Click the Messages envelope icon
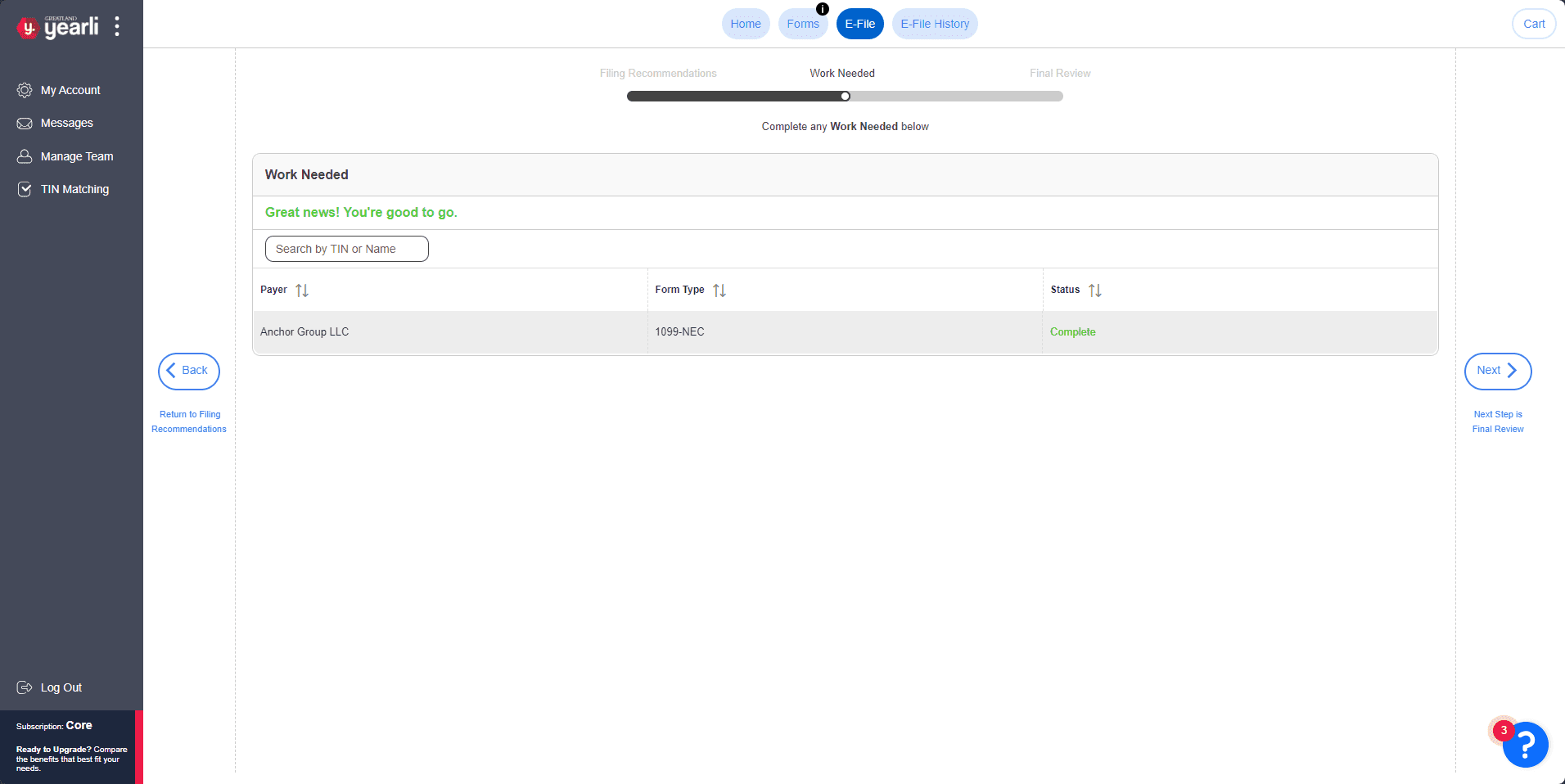Viewport: 1565px width, 784px height. pyautogui.click(x=25, y=123)
